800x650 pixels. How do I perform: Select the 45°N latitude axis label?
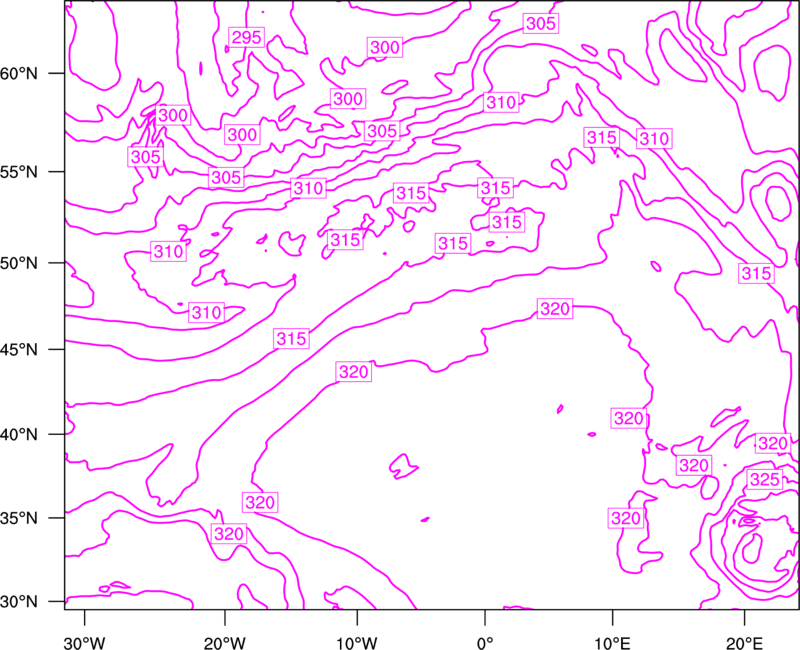pos(19,349)
